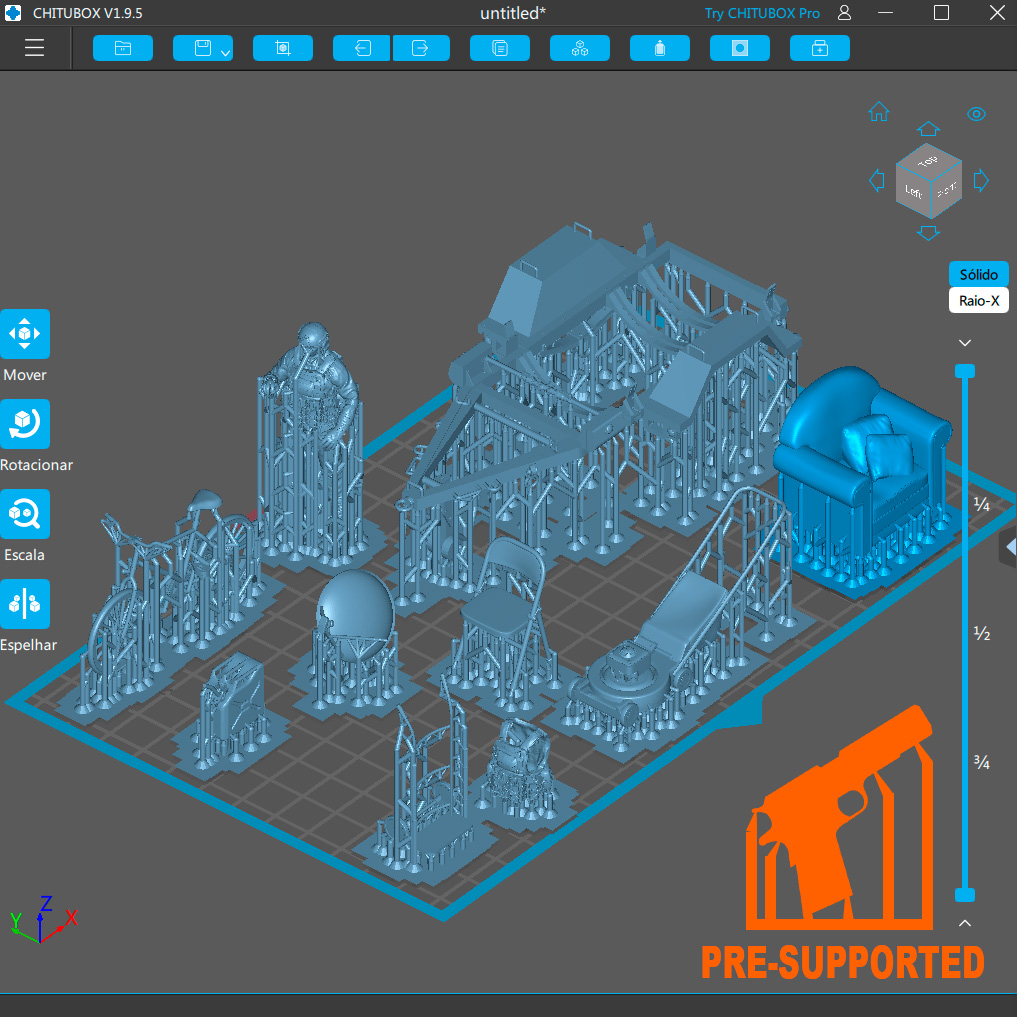Image resolution: width=1017 pixels, height=1017 pixels.
Task: Click the top handle of layer slider
Action: [965, 371]
